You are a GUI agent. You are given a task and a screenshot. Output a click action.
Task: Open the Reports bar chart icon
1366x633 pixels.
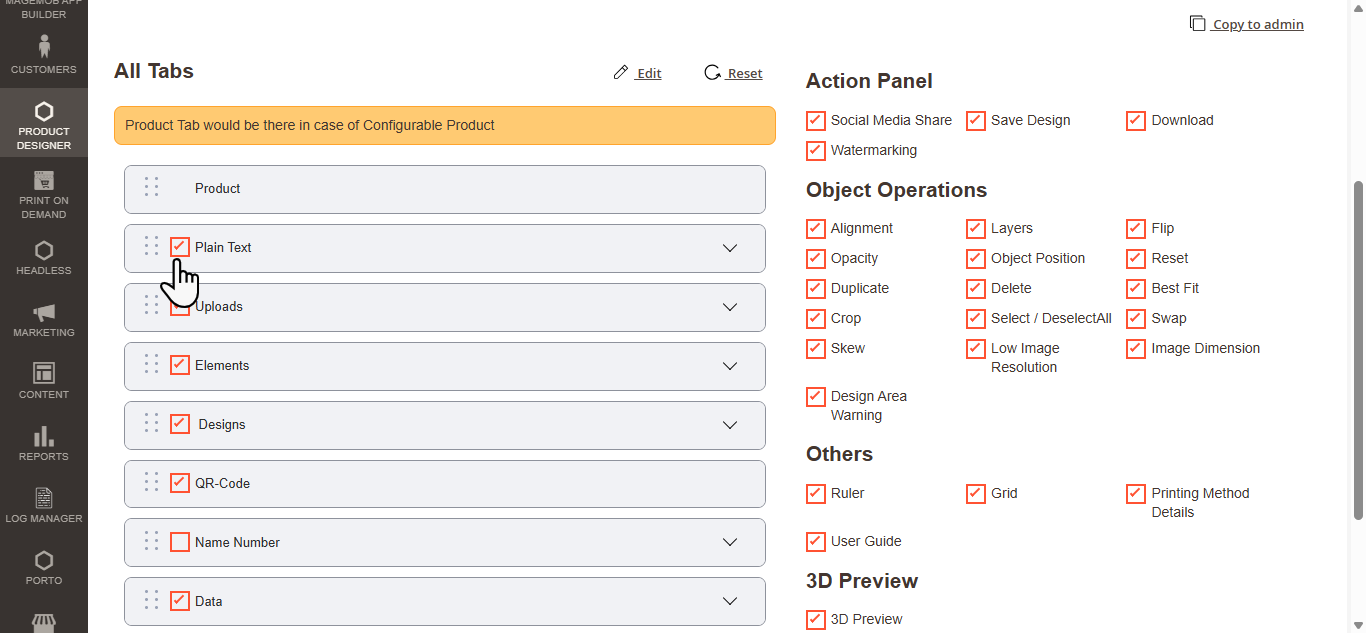[44, 436]
